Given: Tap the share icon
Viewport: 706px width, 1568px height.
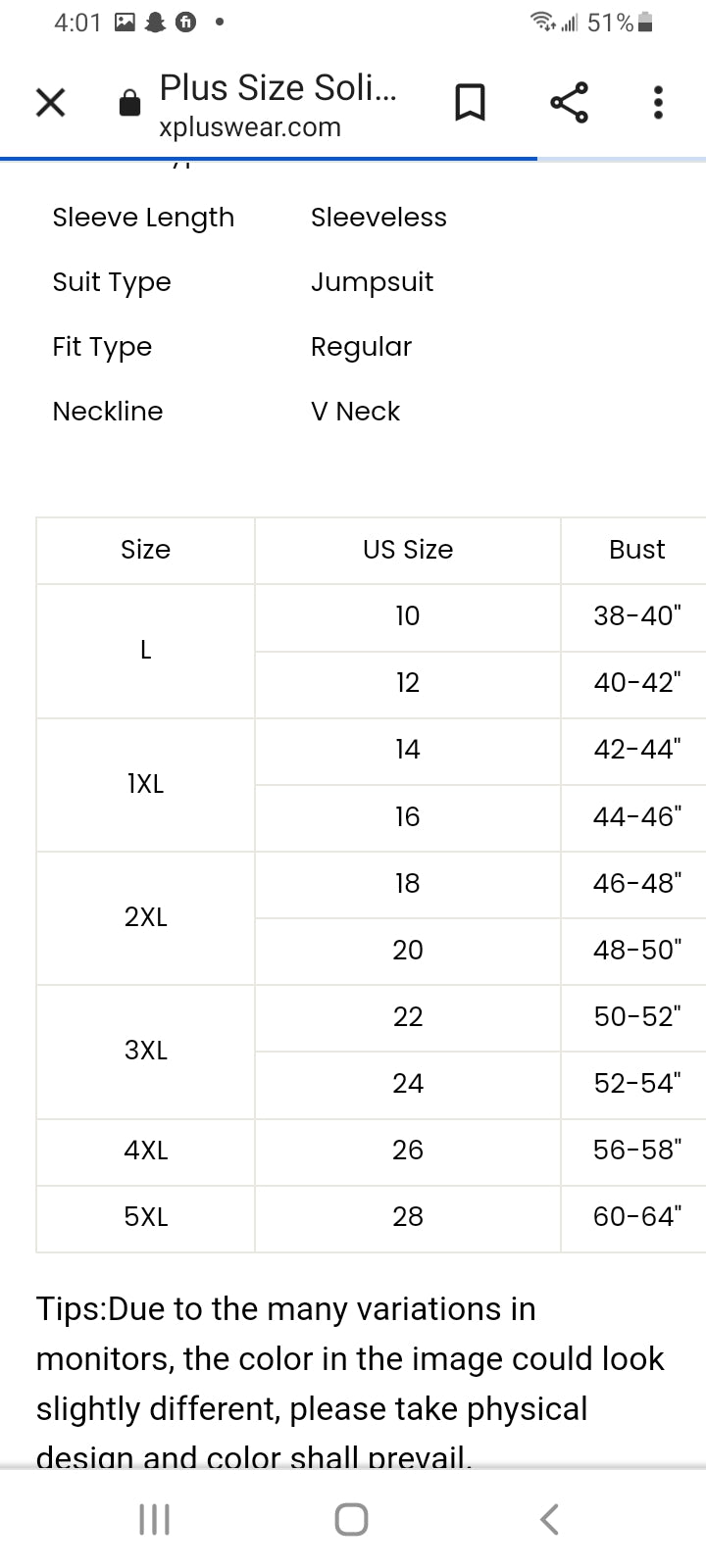Looking at the screenshot, I should [569, 102].
